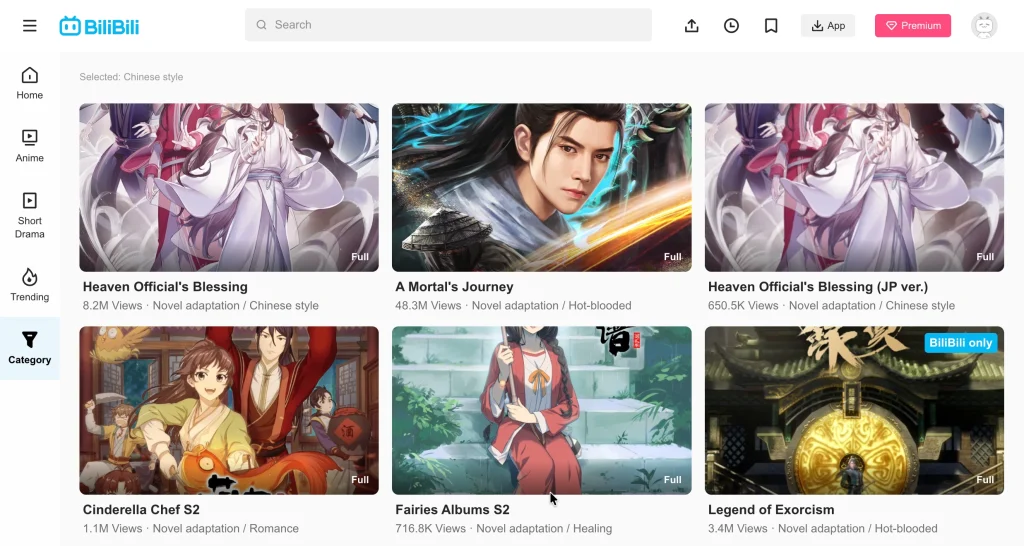The image size is (1024, 546).
Task: Open Trending in sidebar
Action: tap(29, 285)
